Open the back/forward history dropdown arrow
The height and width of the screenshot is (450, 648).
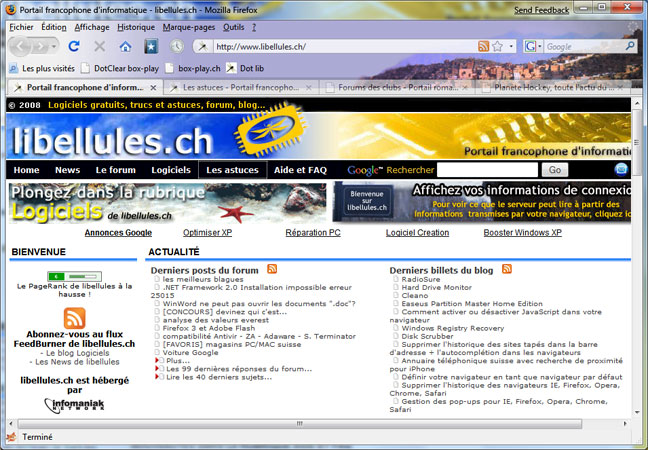[x=54, y=46]
